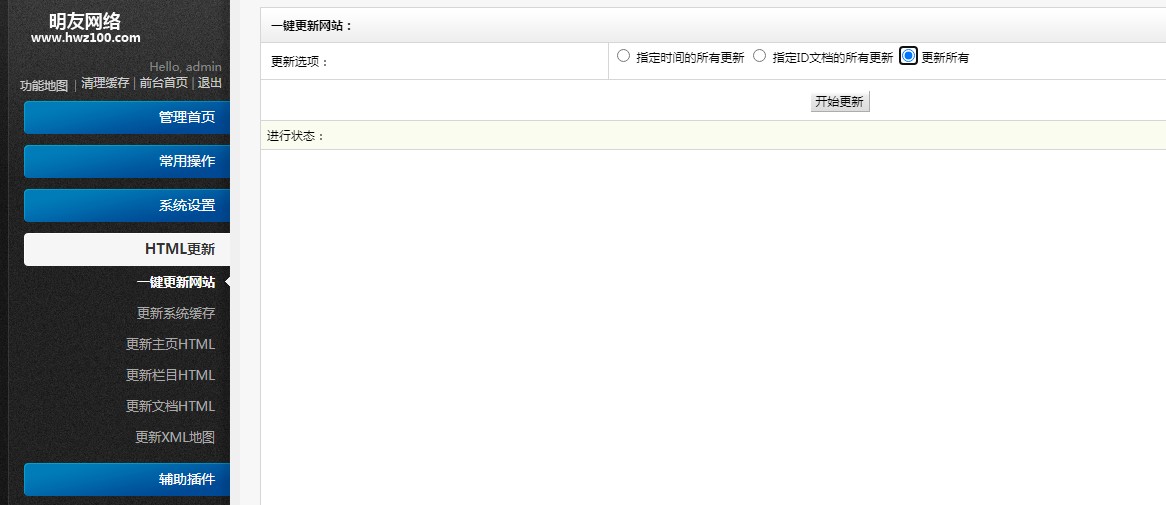
Task: Open '更新系统缓存' submenu item
Action: click(x=175, y=314)
